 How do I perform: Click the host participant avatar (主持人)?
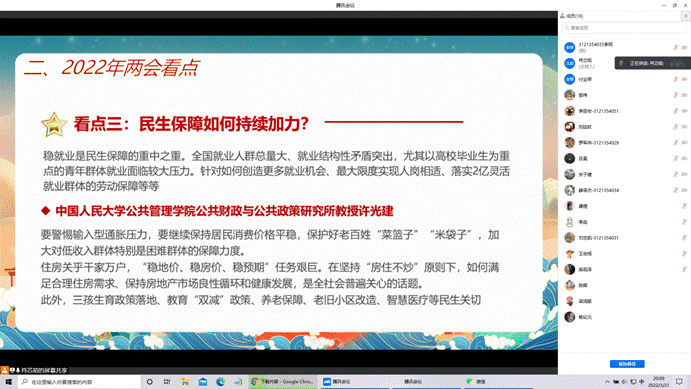(569, 63)
